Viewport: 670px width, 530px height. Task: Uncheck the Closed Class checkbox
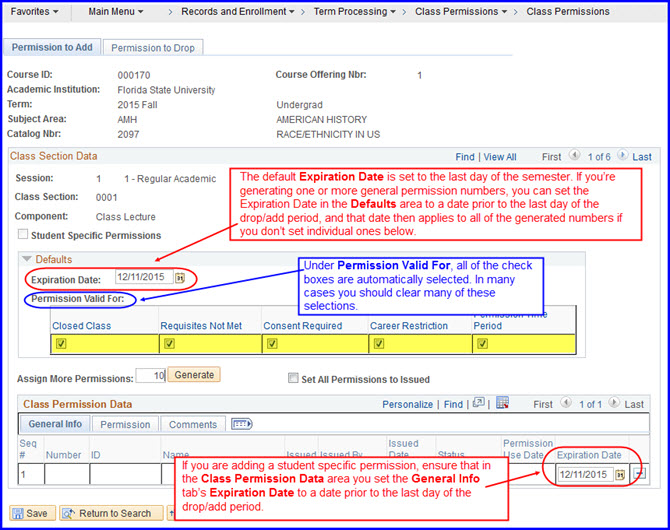click(x=61, y=344)
